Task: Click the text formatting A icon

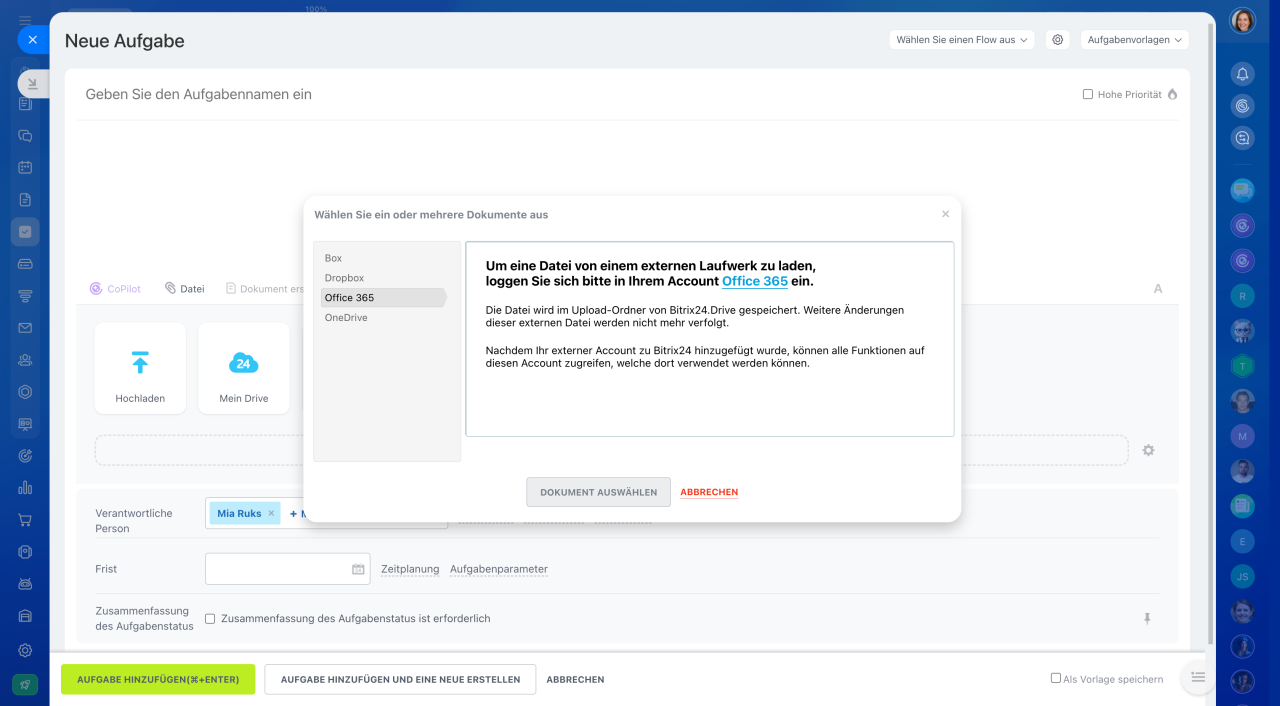Action: [x=1158, y=289]
